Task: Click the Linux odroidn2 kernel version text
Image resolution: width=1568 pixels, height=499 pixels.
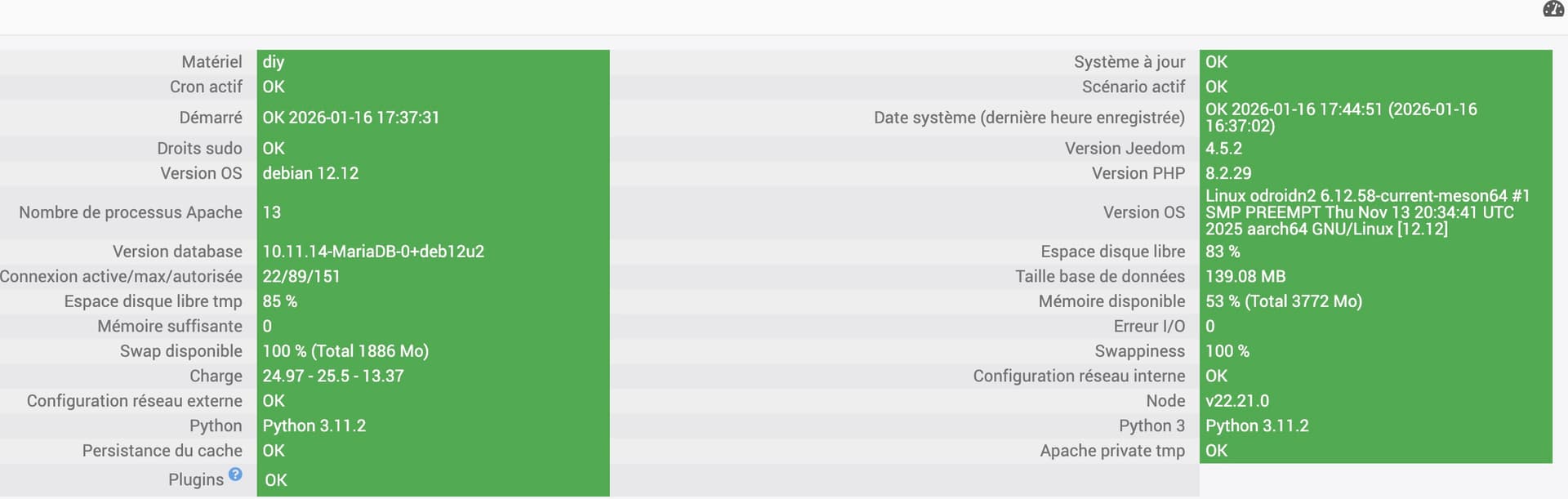Action: 1367,212
